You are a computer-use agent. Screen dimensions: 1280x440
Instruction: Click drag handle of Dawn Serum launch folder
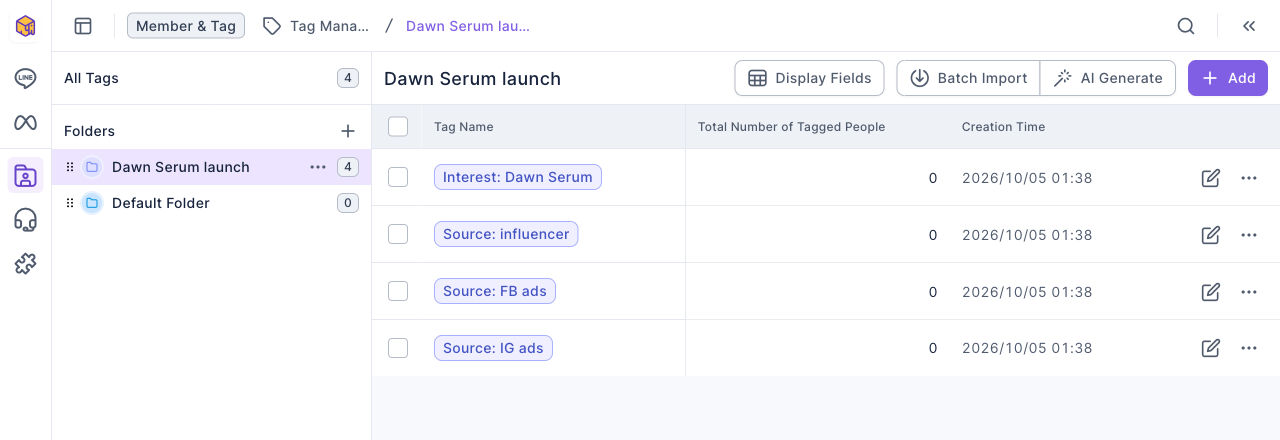(x=70, y=167)
